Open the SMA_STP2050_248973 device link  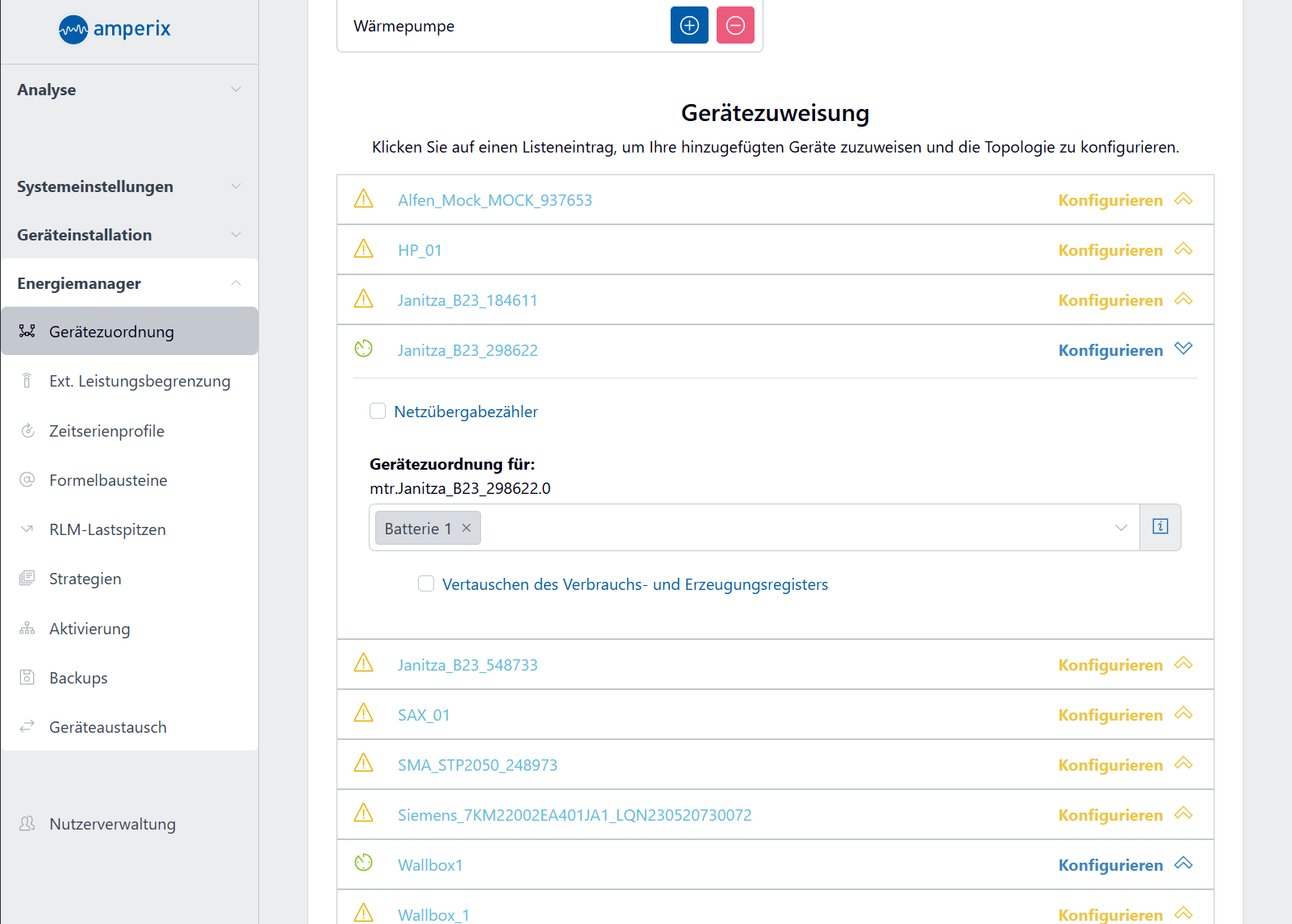click(x=477, y=765)
